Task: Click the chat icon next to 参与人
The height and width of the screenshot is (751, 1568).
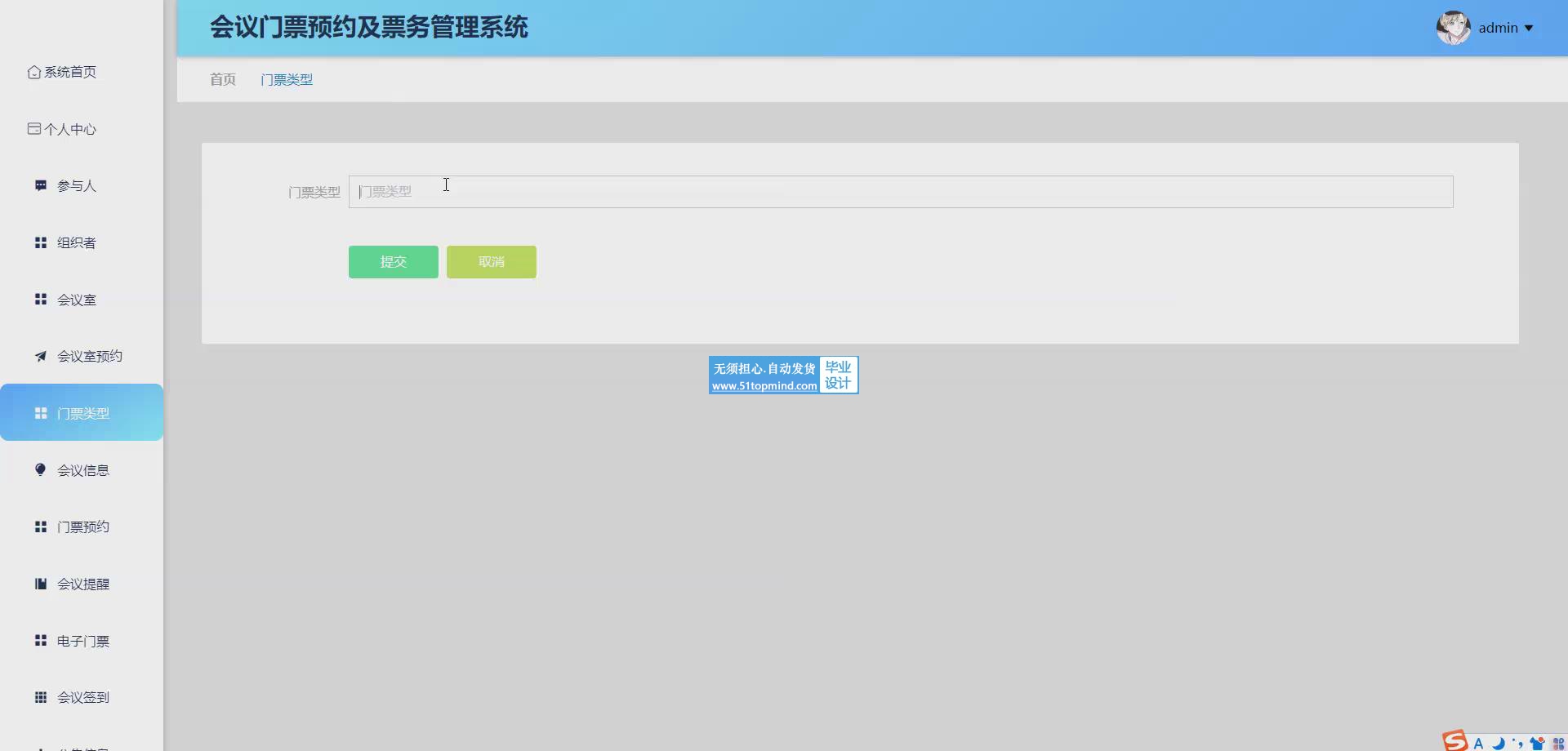Action: tap(40, 185)
